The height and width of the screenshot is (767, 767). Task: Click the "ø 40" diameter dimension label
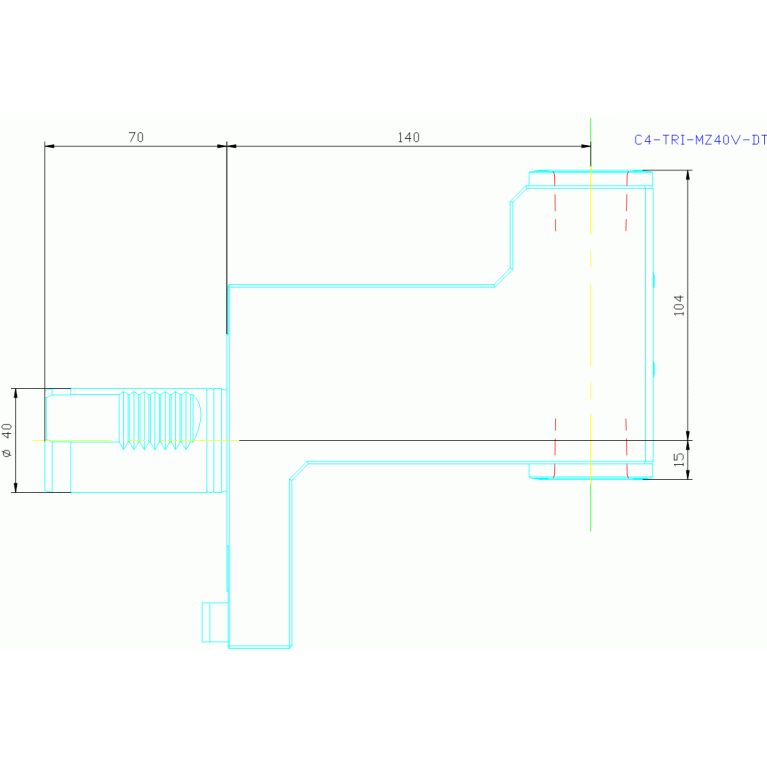point(8,440)
